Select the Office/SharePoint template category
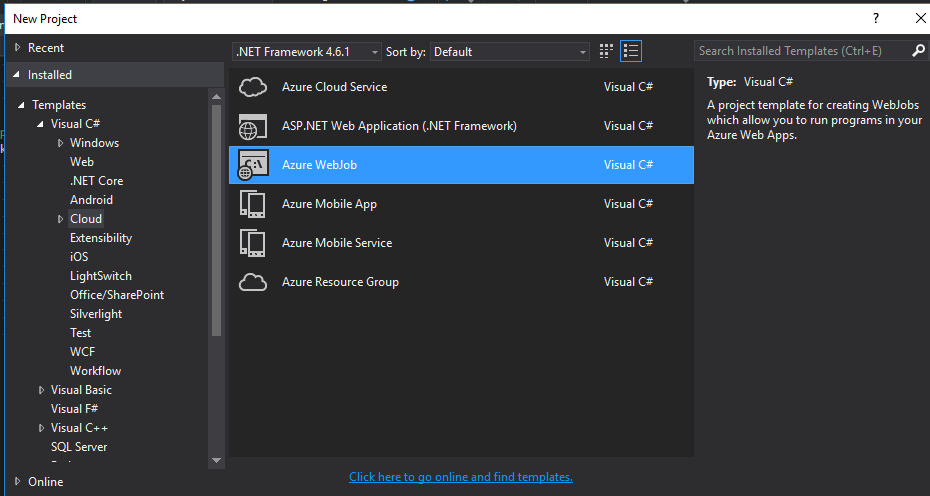930x496 pixels. (117, 295)
